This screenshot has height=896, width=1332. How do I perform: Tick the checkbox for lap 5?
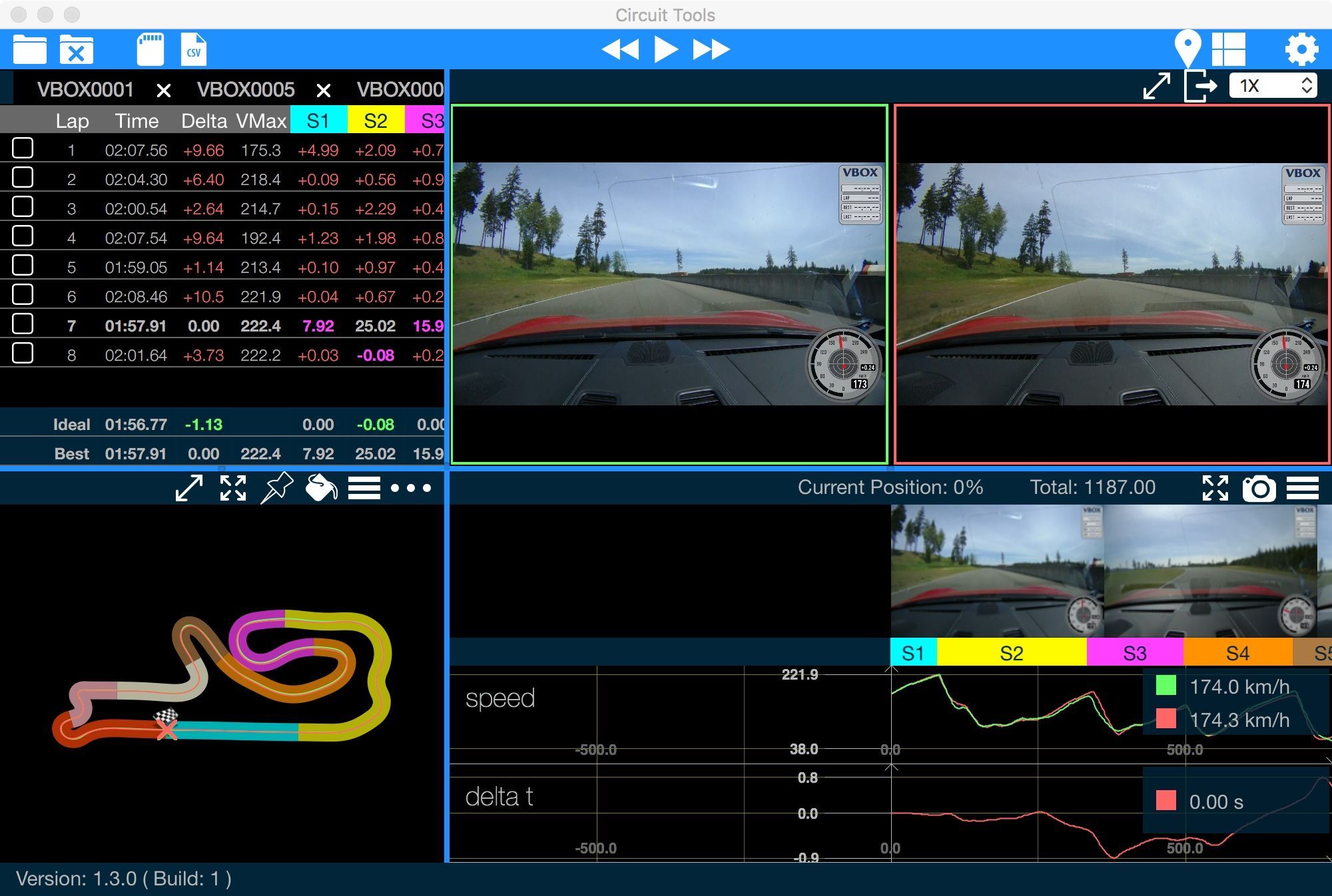pyautogui.click(x=23, y=265)
